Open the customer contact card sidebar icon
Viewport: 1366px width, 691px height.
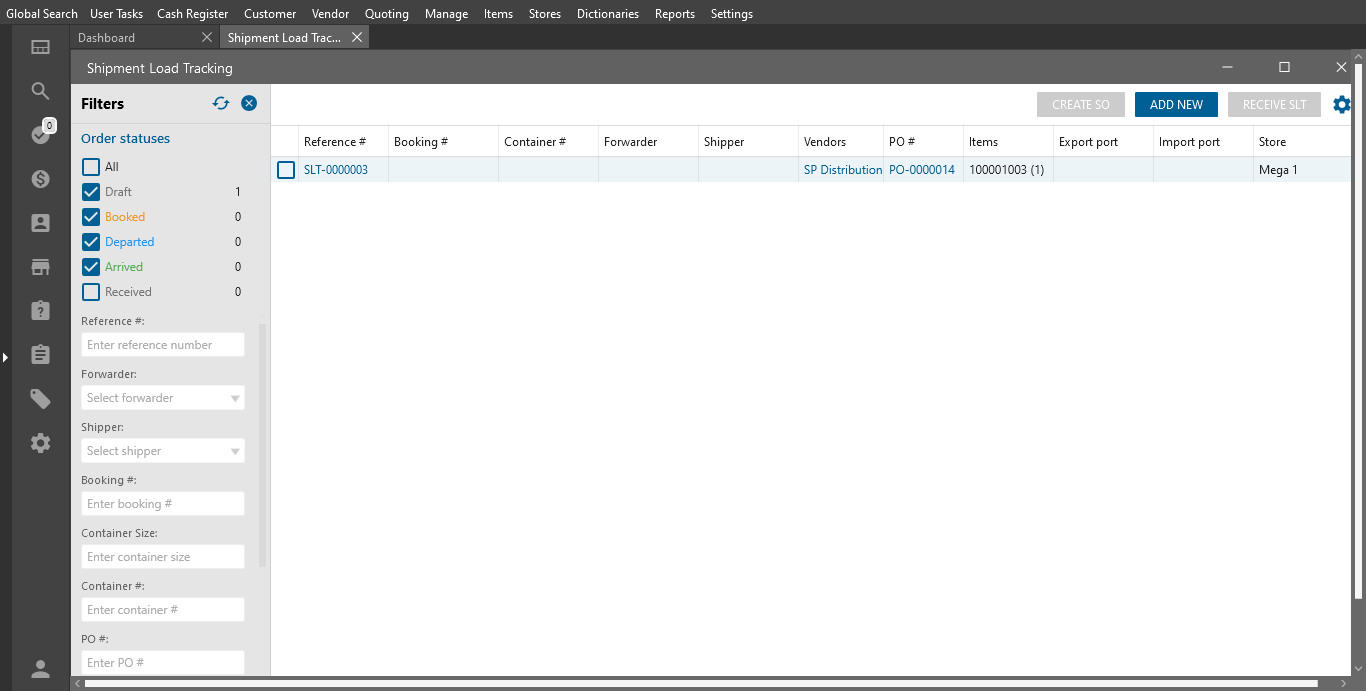pyautogui.click(x=40, y=223)
